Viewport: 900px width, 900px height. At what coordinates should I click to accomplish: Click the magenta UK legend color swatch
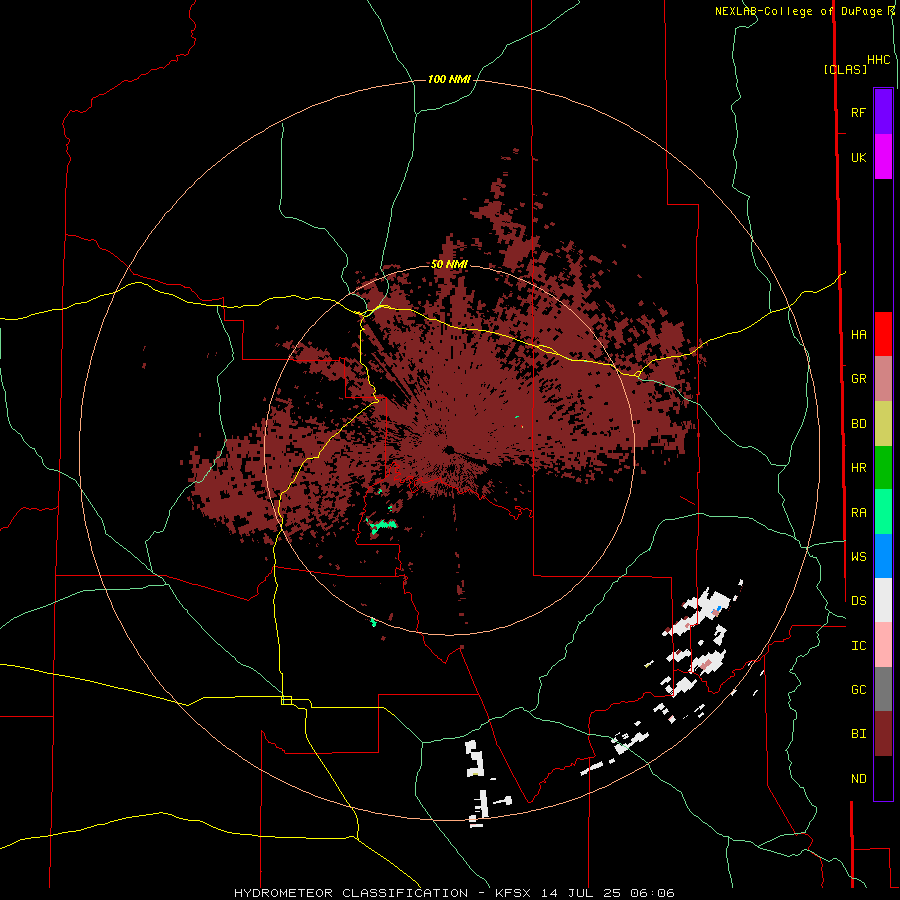pyautogui.click(x=883, y=157)
